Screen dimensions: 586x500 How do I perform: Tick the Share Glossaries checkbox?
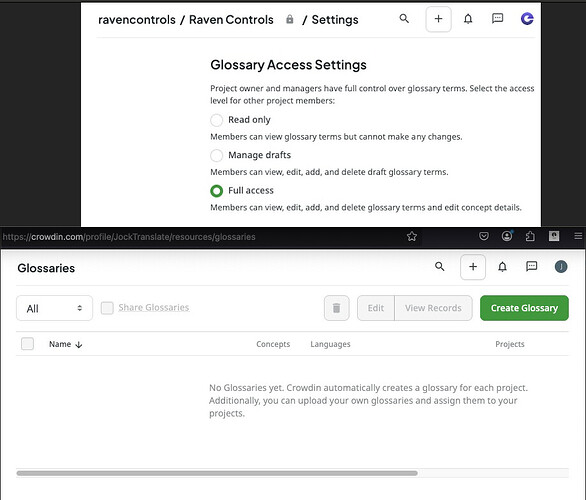[x=107, y=308]
